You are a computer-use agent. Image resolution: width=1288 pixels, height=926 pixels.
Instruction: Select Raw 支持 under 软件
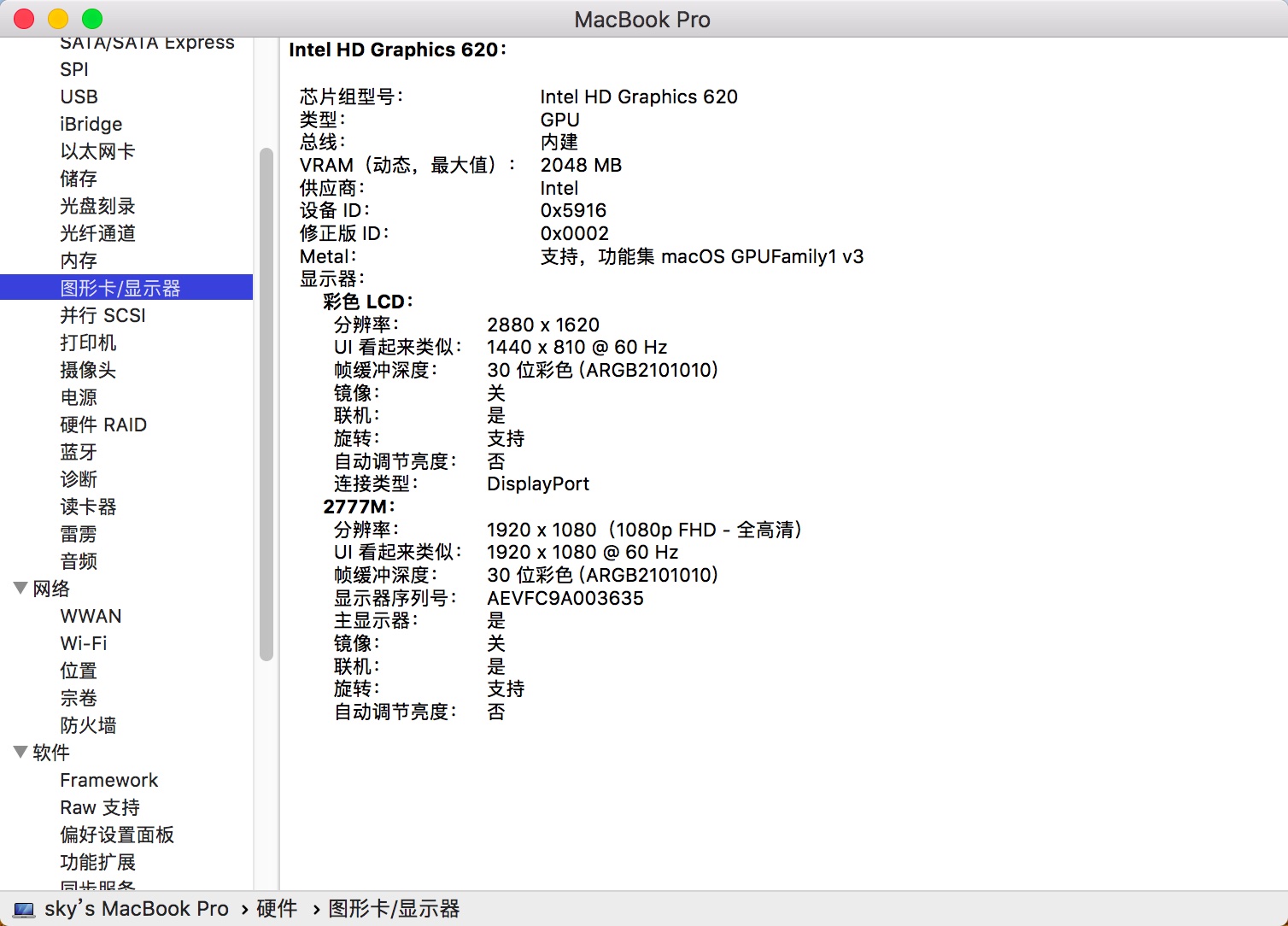click(x=100, y=807)
